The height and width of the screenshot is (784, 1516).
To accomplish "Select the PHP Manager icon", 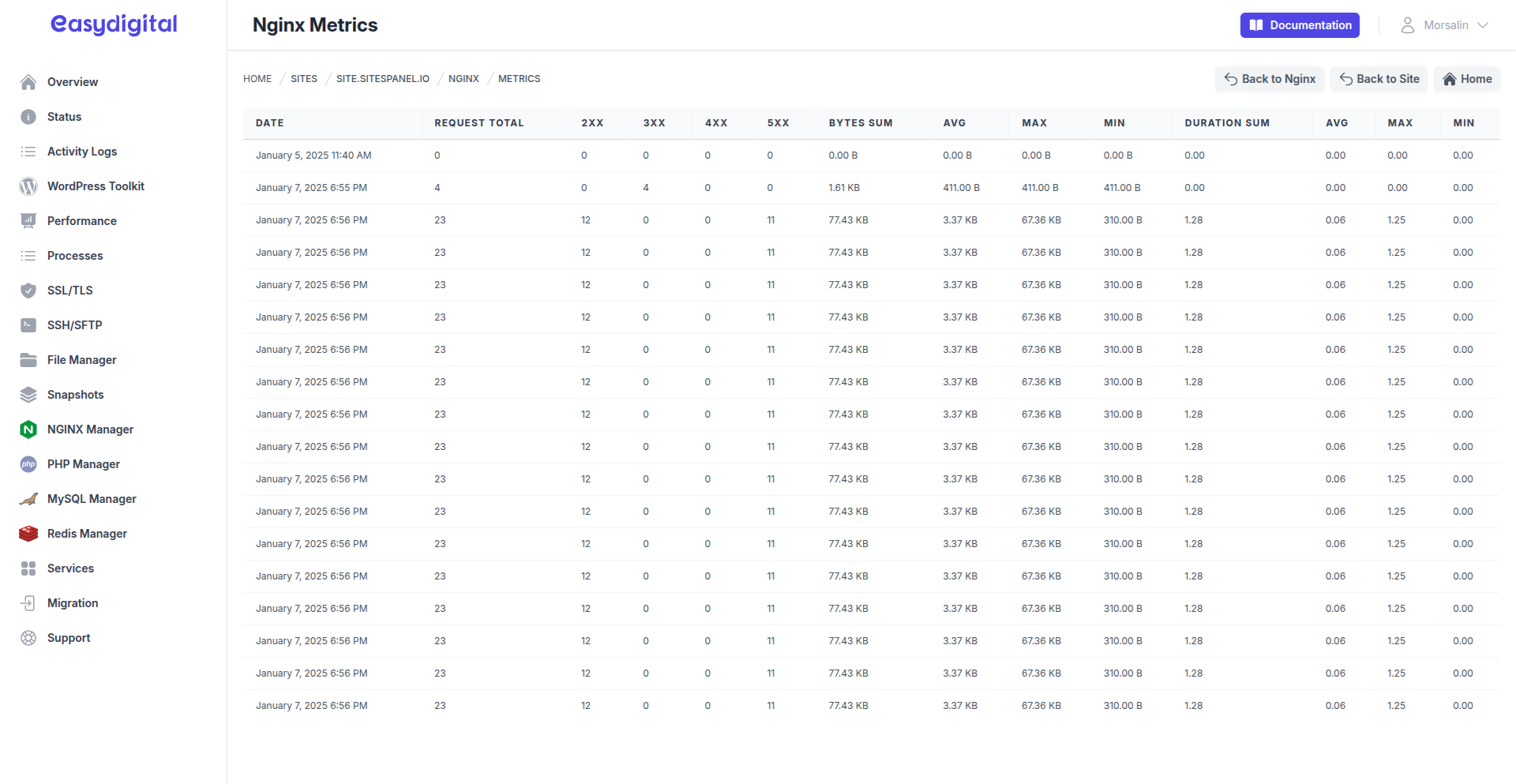I will click(x=28, y=464).
